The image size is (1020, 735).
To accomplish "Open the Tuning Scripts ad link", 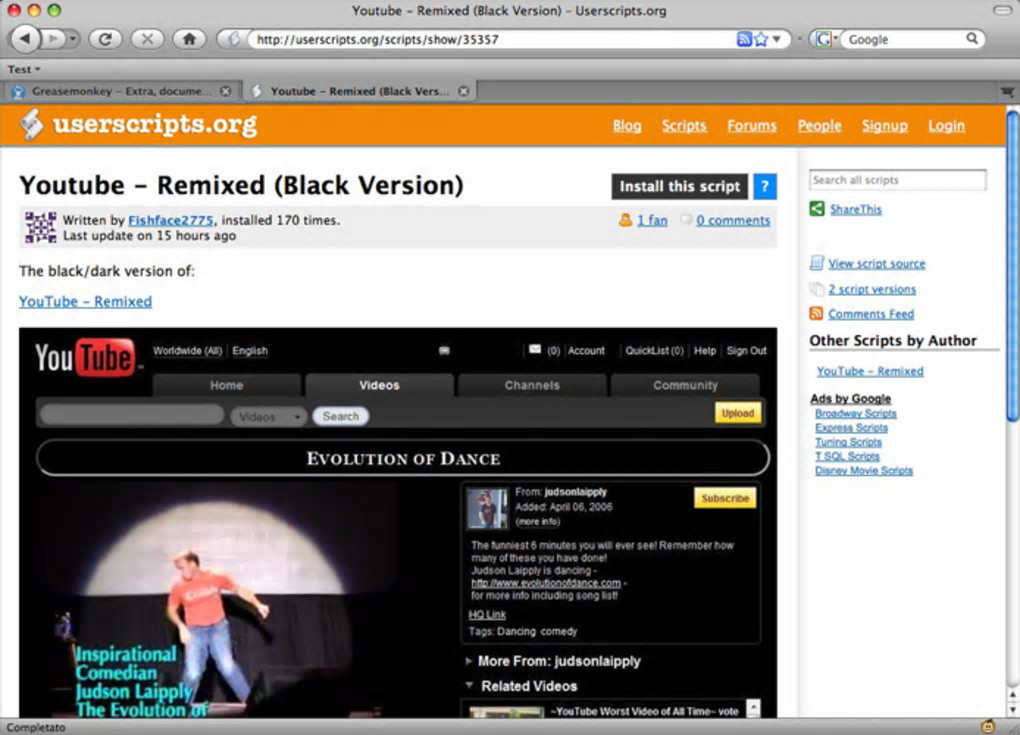I will (848, 442).
